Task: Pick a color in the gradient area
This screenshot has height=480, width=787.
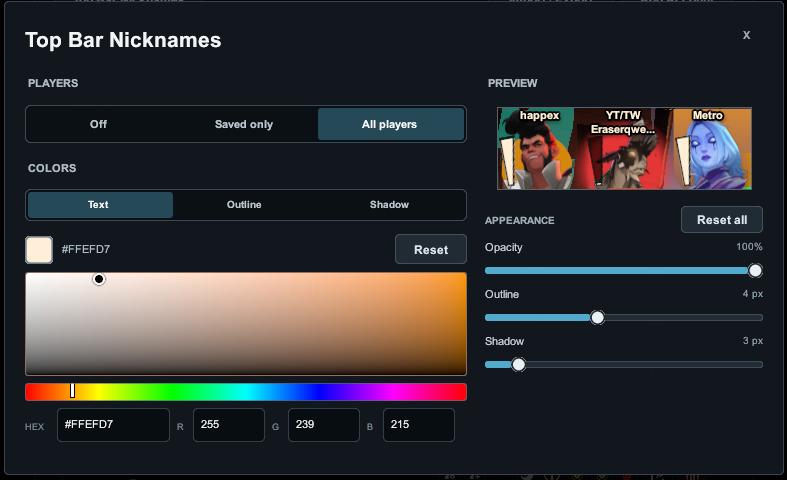Action: click(x=246, y=324)
